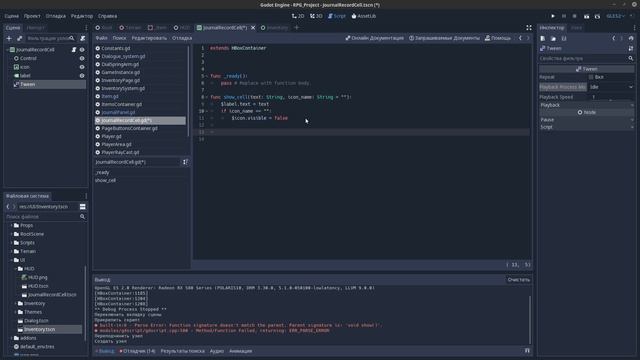Enable the Repeat checkbox for Tween
This screenshot has height=360, width=640.
tap(591, 77)
